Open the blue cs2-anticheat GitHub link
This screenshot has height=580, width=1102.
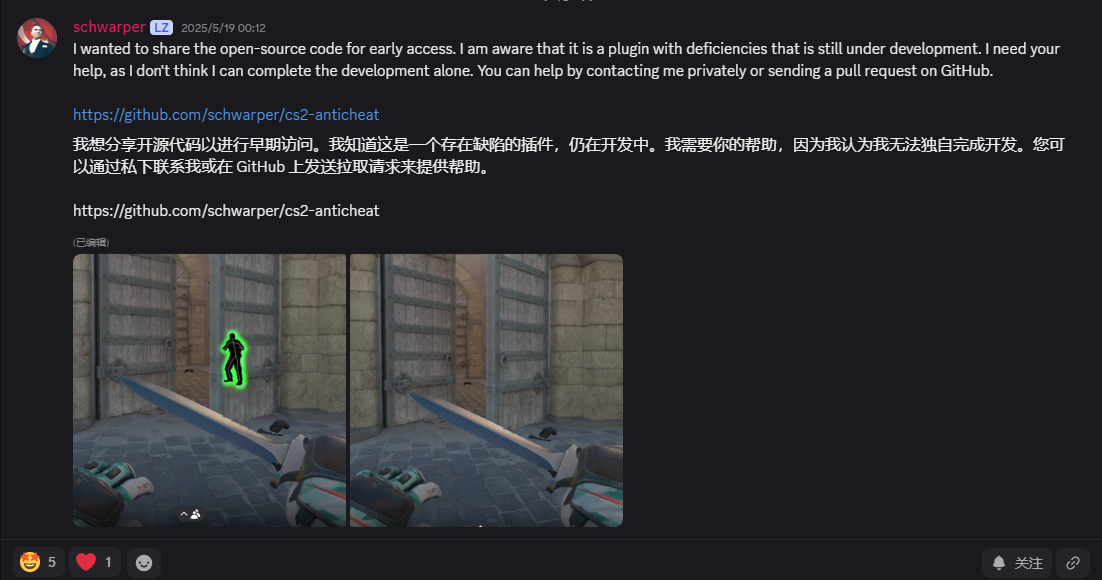[x=226, y=115]
